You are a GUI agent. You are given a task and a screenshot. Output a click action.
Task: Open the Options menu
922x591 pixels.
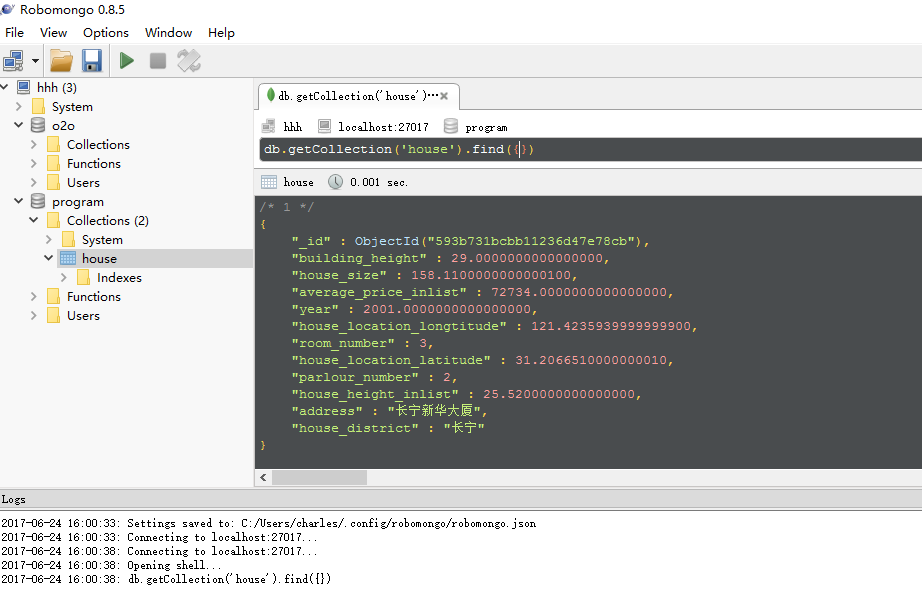106,32
